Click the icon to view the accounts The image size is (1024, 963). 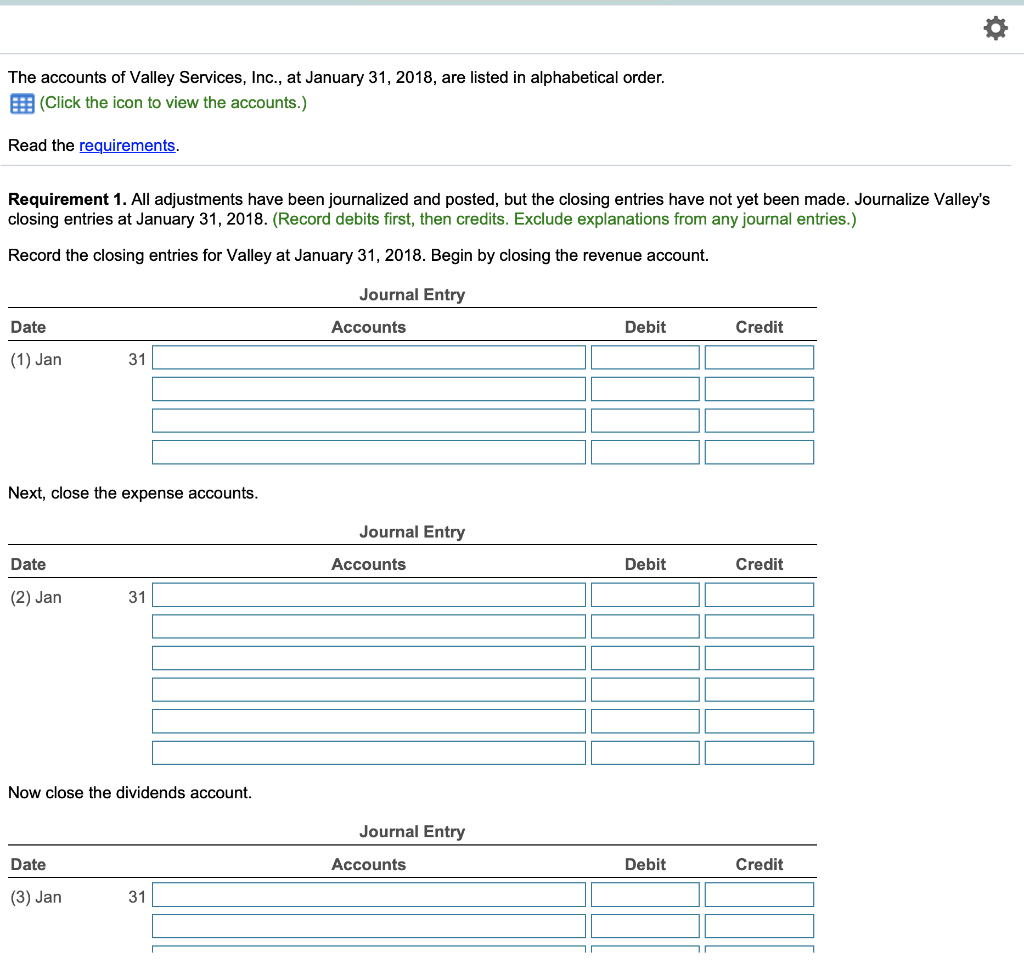click(x=21, y=103)
